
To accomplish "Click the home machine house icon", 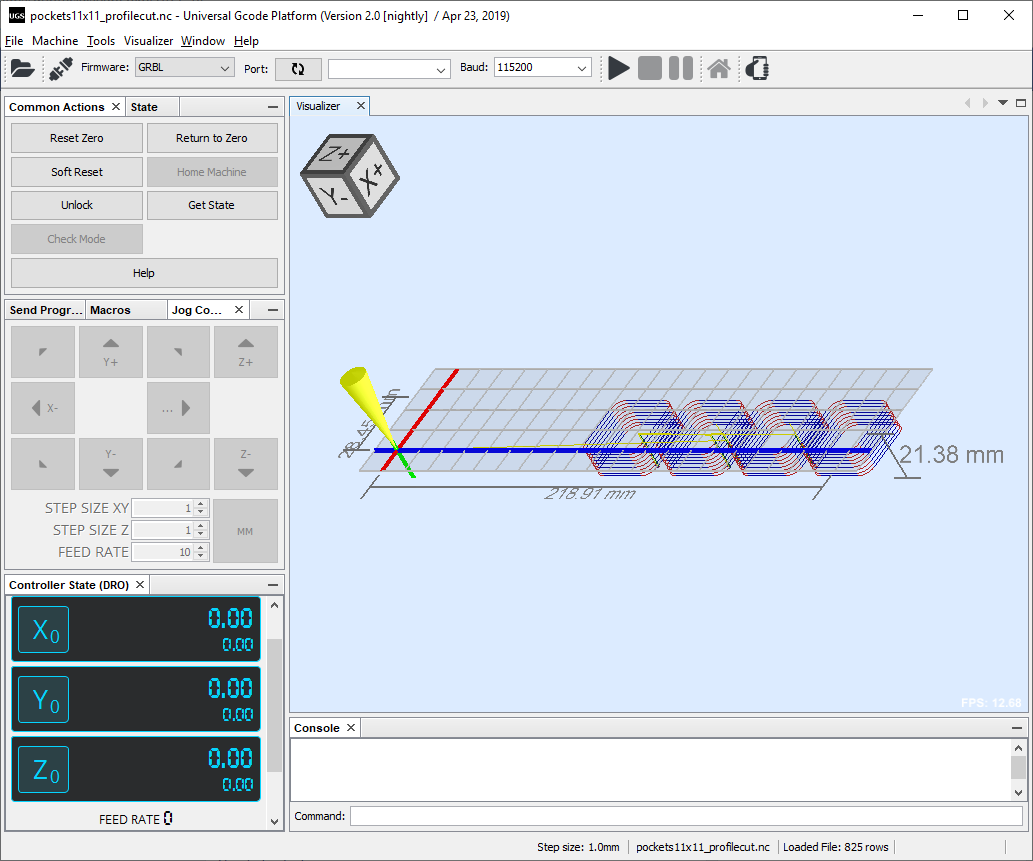I will [x=719, y=68].
